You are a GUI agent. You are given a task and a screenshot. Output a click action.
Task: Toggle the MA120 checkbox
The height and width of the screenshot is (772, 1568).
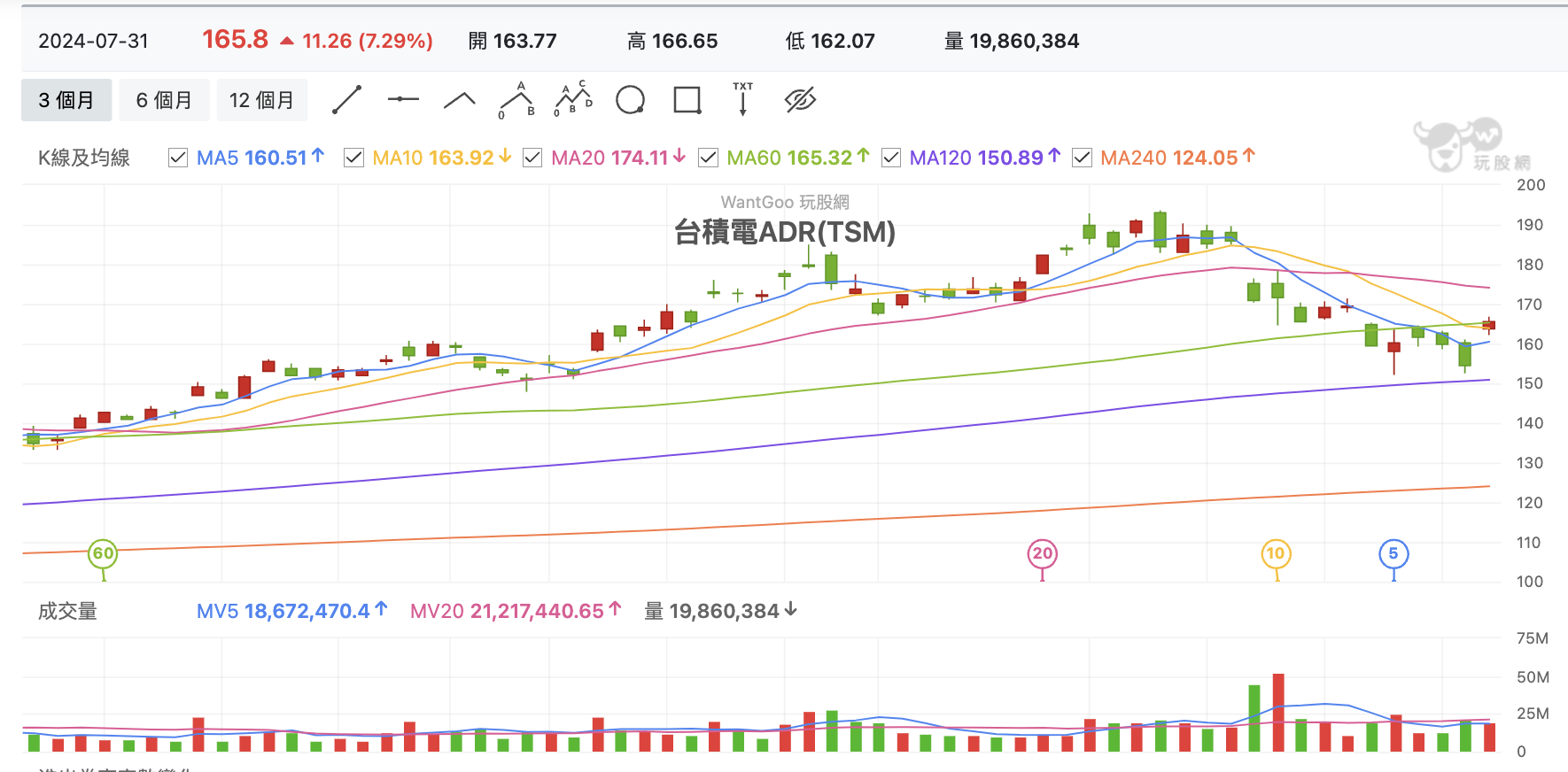tap(891, 158)
